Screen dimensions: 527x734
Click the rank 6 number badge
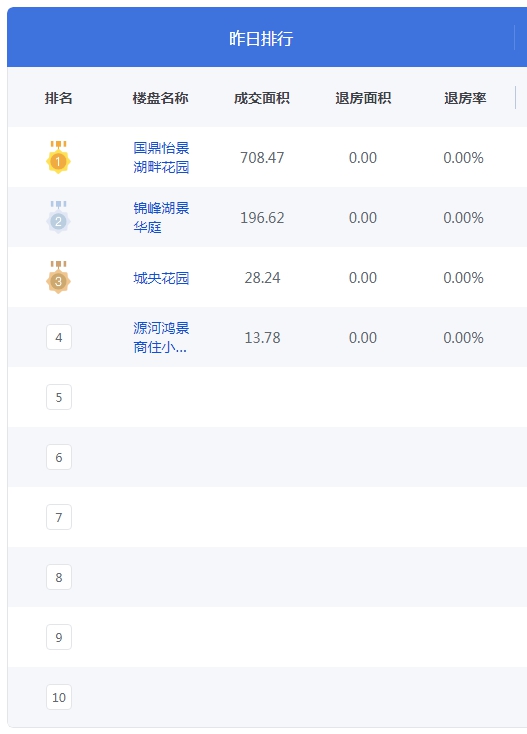click(x=59, y=457)
